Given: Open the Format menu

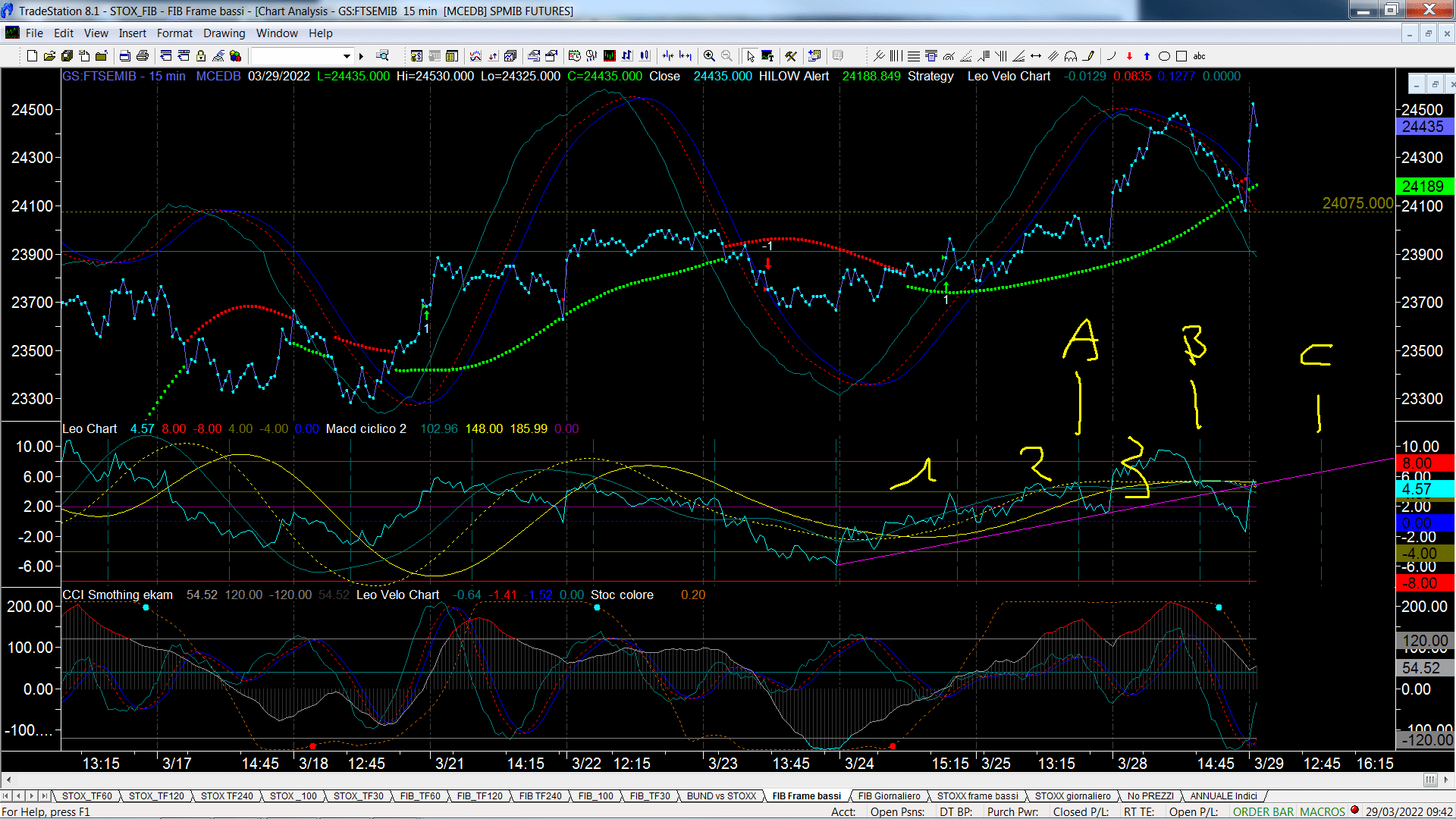Looking at the screenshot, I should (175, 33).
